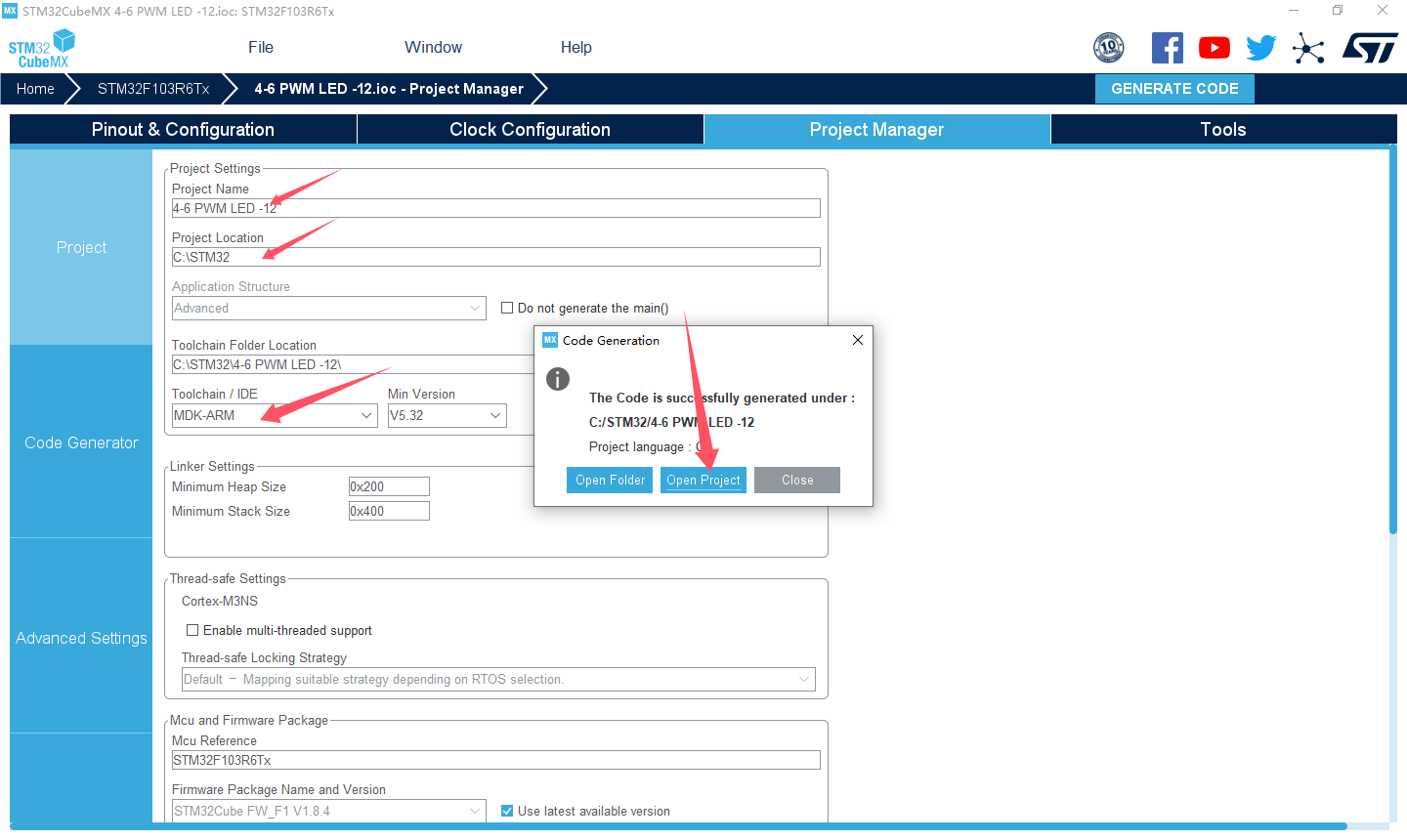The height and width of the screenshot is (840, 1407).
Task: Select the Project side tab
Action: pyautogui.click(x=81, y=247)
